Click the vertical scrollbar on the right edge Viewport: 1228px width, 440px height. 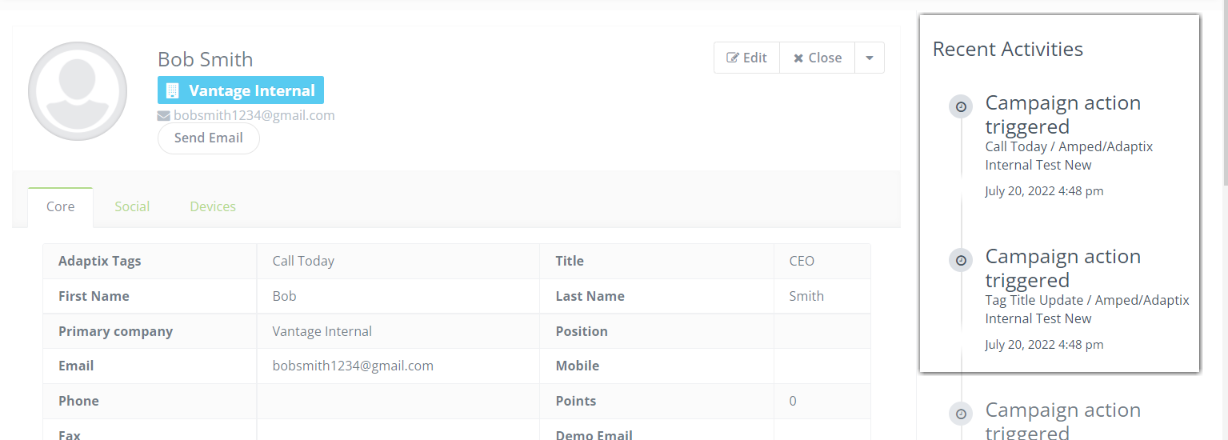(x=1222, y=100)
